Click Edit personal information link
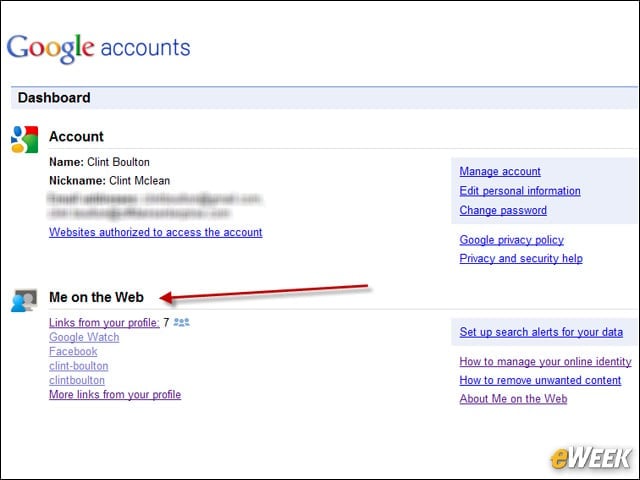 click(x=520, y=191)
